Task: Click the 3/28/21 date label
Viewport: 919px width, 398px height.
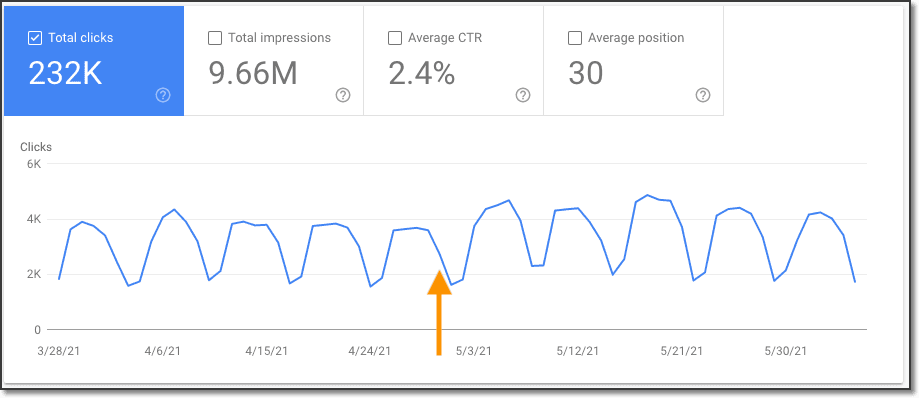Action: coord(58,351)
